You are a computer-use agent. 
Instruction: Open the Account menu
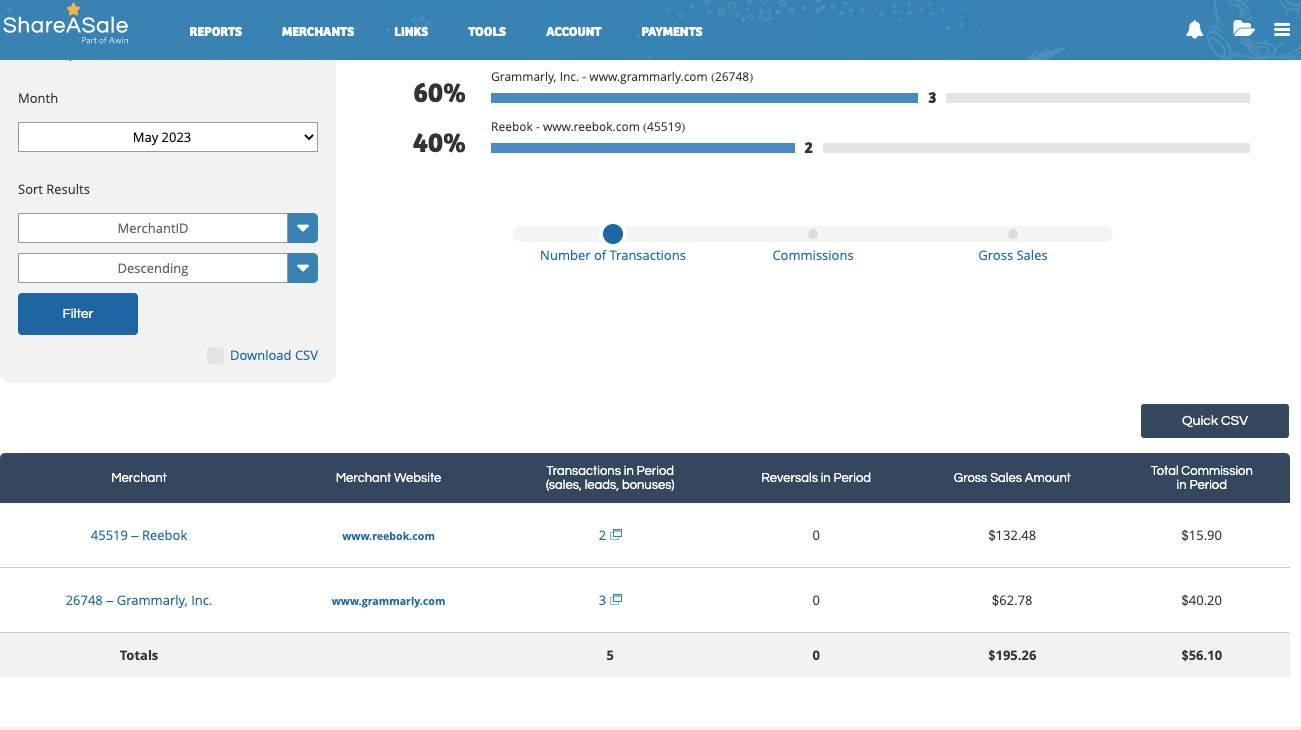click(x=574, y=32)
